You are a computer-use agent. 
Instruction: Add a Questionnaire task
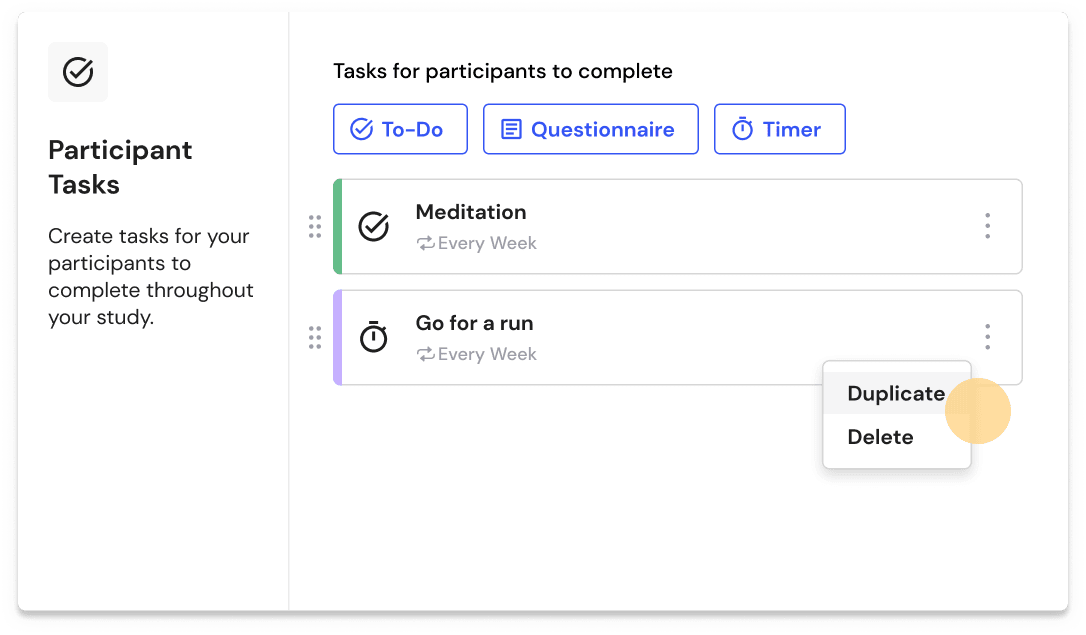pyautogui.click(x=590, y=128)
